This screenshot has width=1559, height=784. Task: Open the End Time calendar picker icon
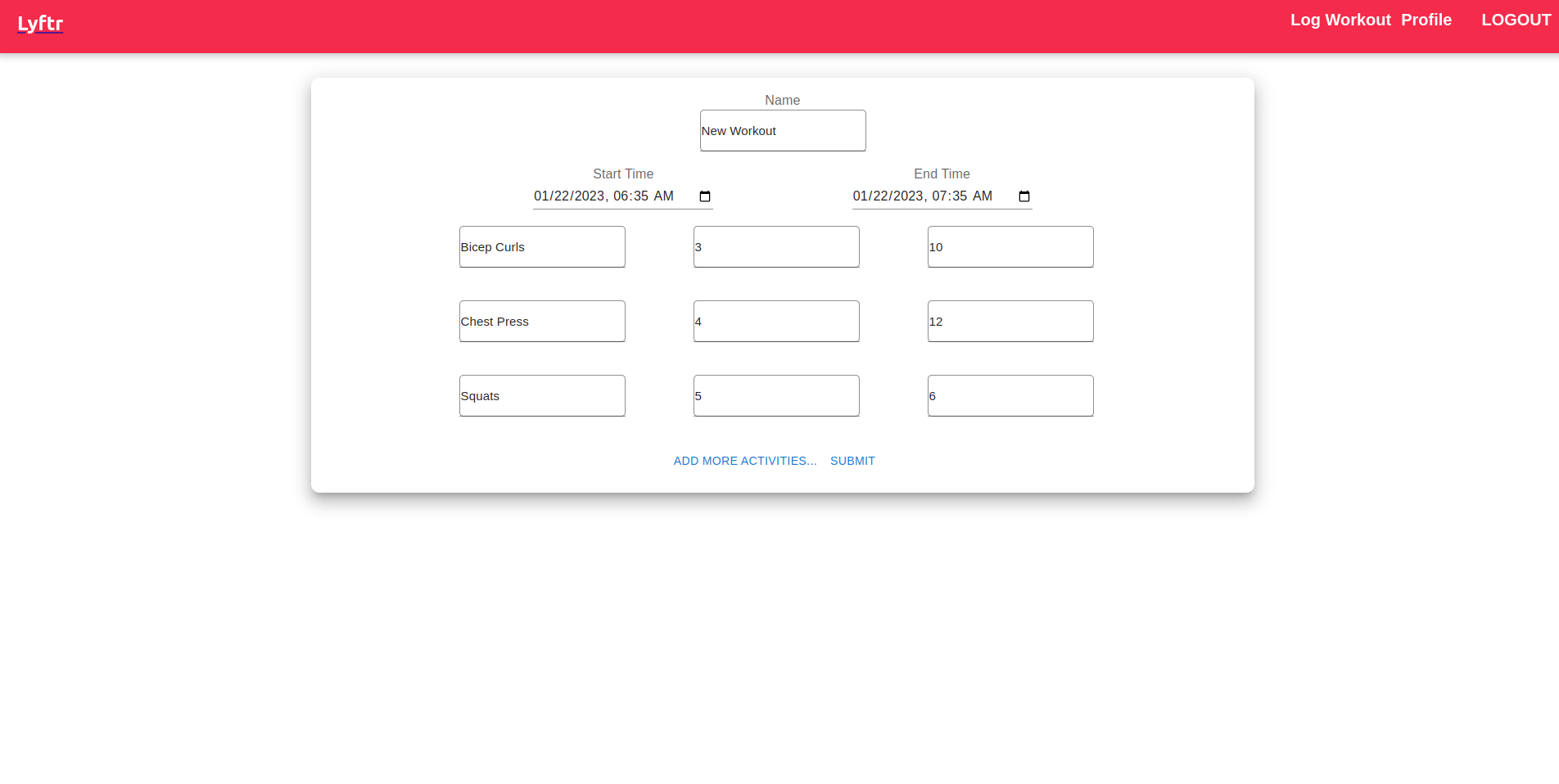point(1024,196)
